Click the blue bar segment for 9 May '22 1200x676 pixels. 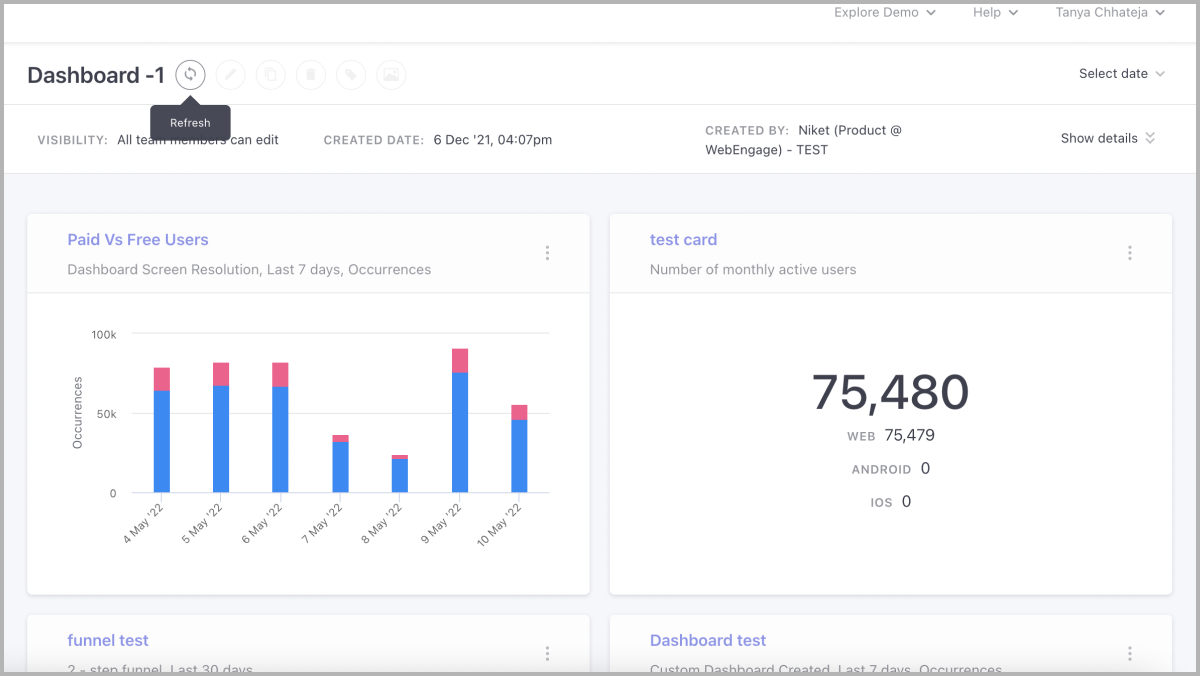(460, 432)
